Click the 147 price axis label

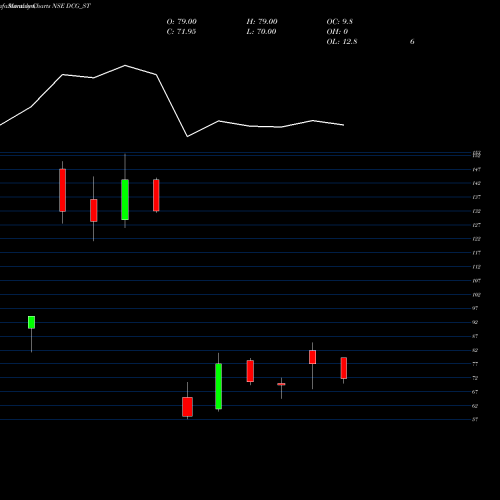476,170
